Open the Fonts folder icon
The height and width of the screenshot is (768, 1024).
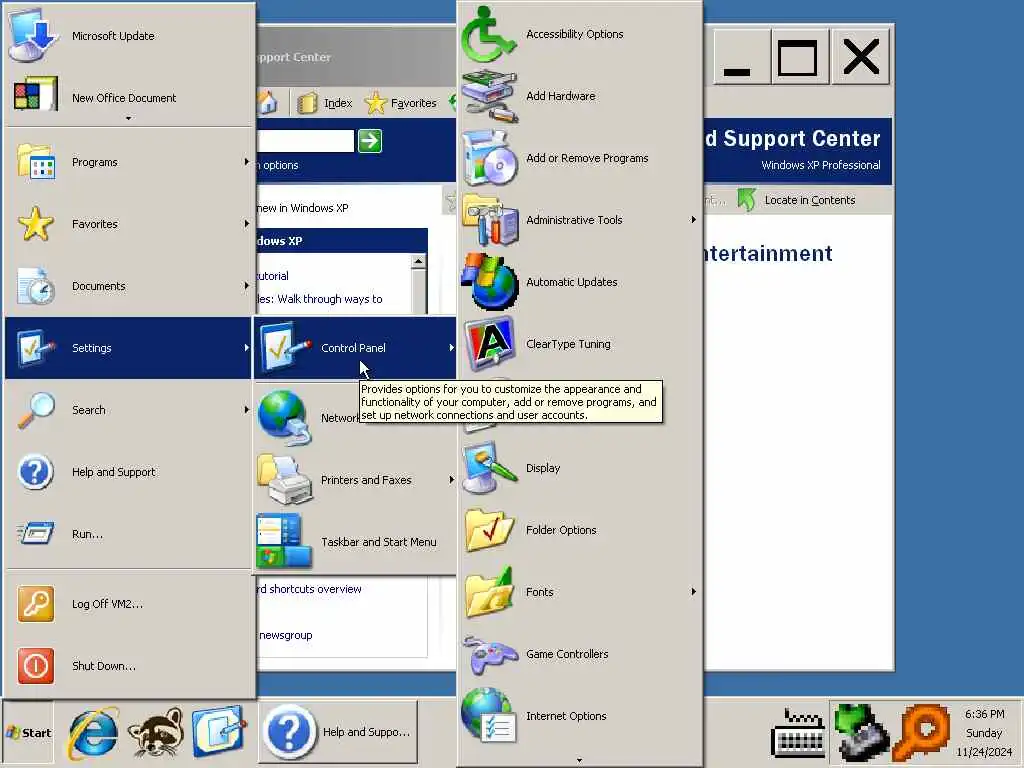click(x=488, y=592)
